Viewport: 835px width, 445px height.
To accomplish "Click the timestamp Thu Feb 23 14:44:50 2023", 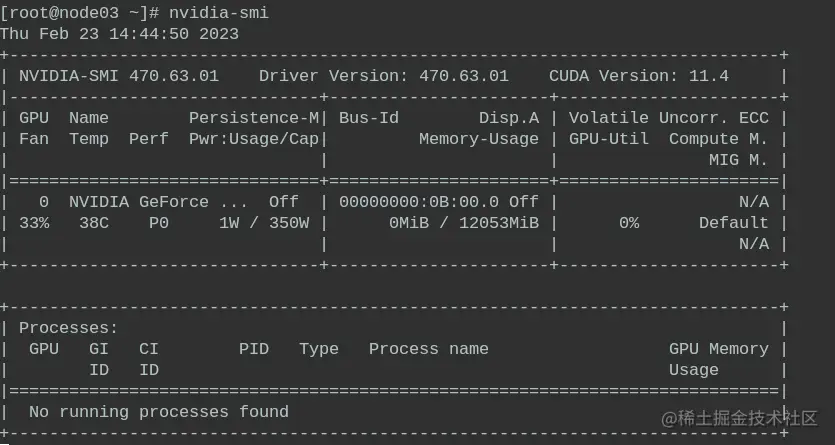I will click(119, 33).
